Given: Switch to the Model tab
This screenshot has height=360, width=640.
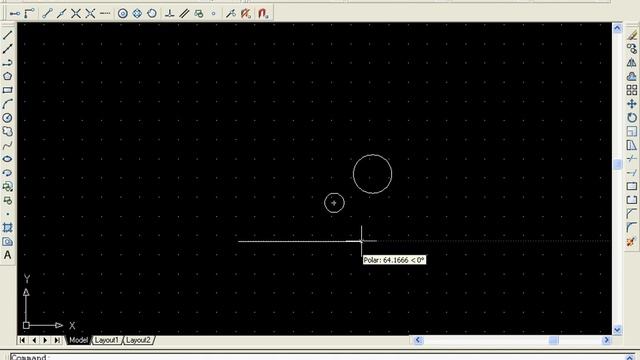Looking at the screenshot, I should tap(78, 340).
